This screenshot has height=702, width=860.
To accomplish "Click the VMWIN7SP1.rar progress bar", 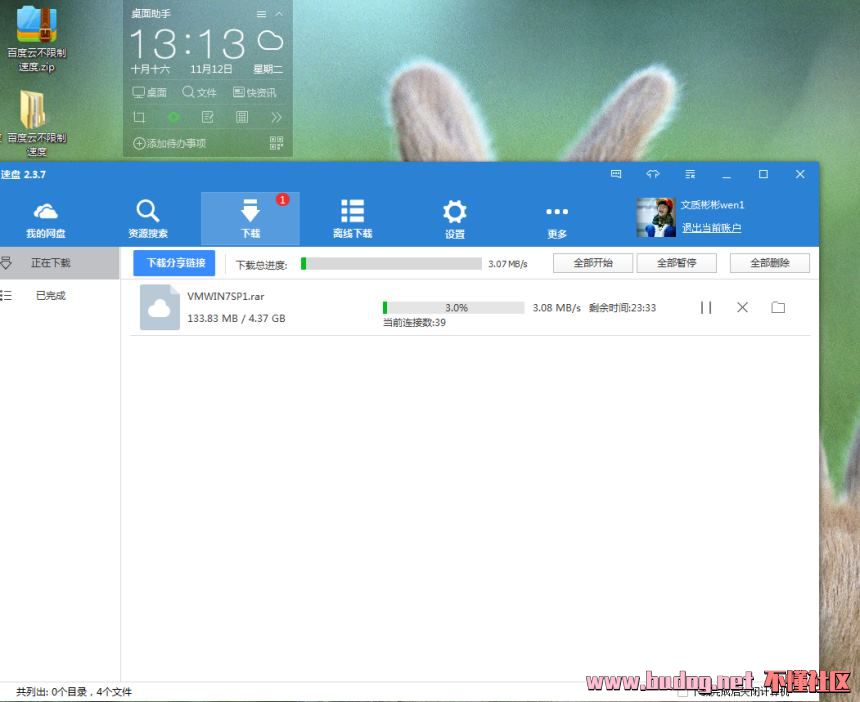I will point(454,308).
